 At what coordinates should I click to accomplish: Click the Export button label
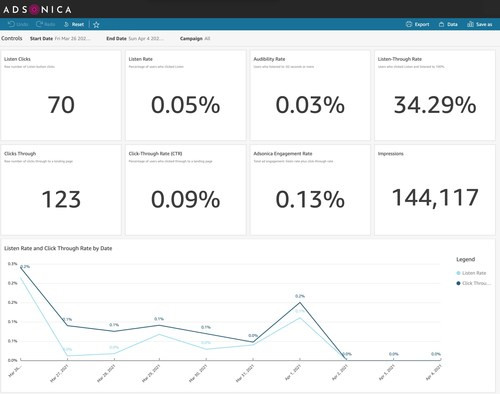[422, 24]
